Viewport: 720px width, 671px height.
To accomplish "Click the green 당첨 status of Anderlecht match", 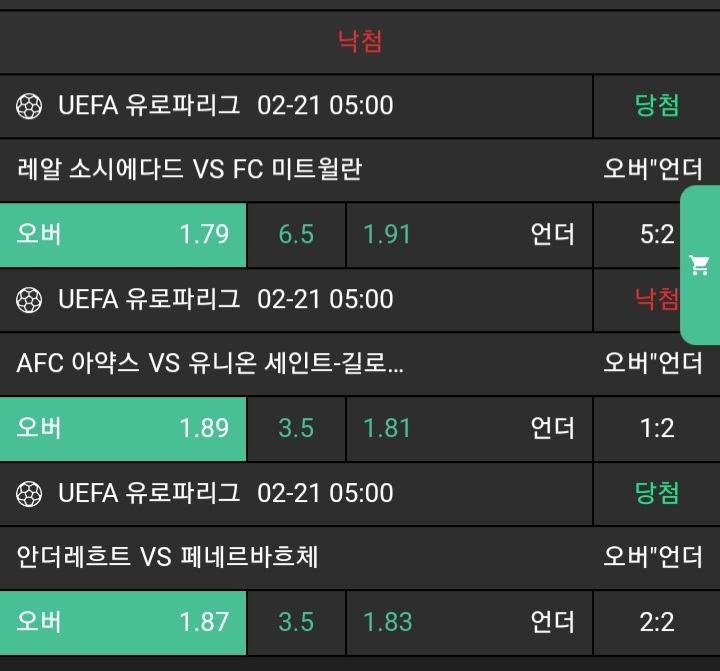I will point(657,493).
